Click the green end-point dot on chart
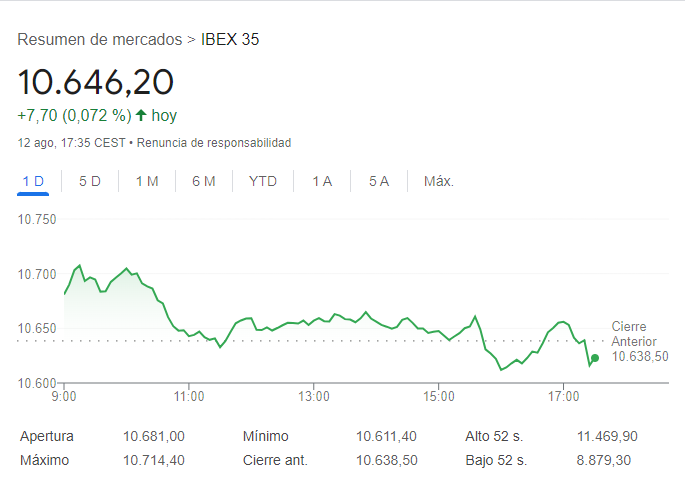 [x=595, y=358]
